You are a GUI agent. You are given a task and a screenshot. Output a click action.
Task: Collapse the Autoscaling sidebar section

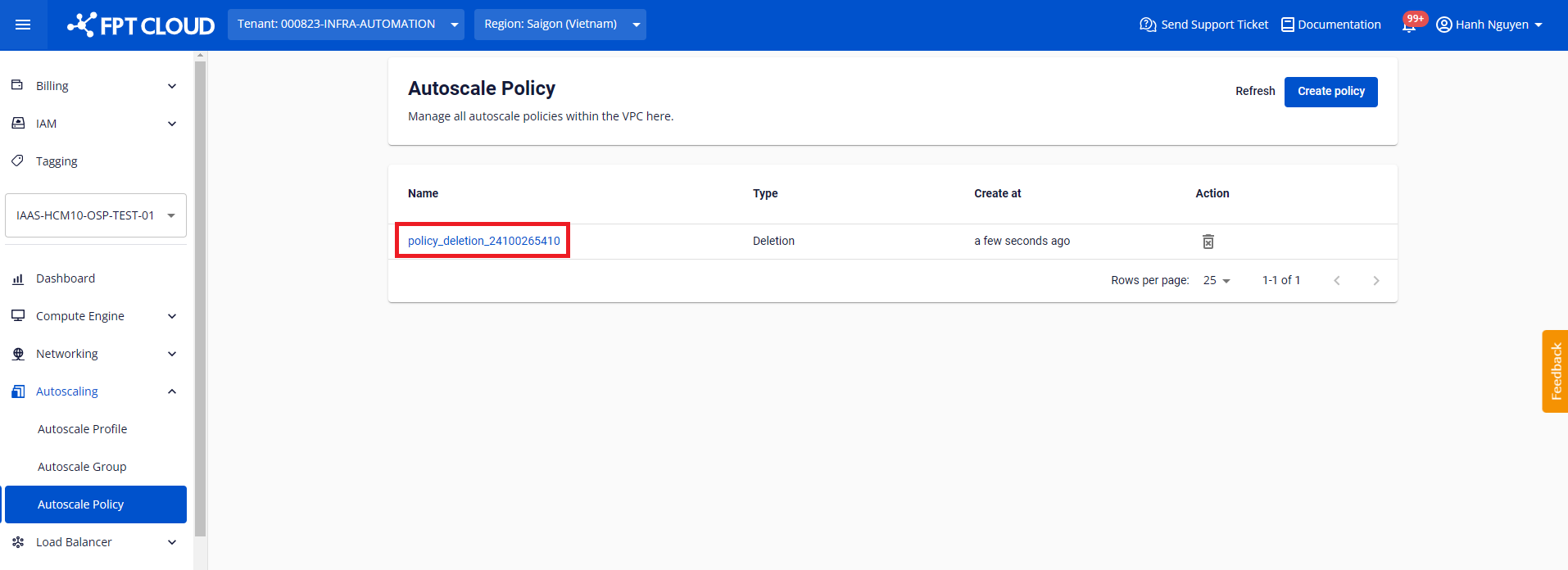pyautogui.click(x=95, y=391)
